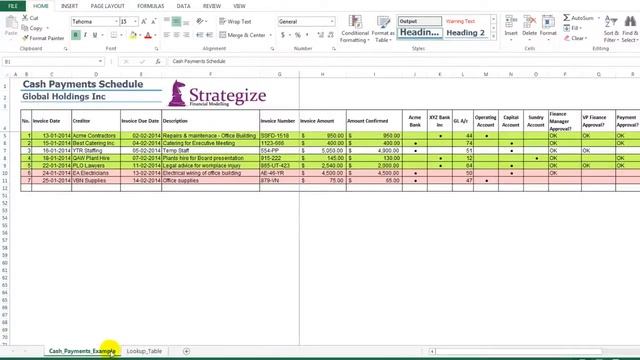Align text to the right

tap(186, 35)
